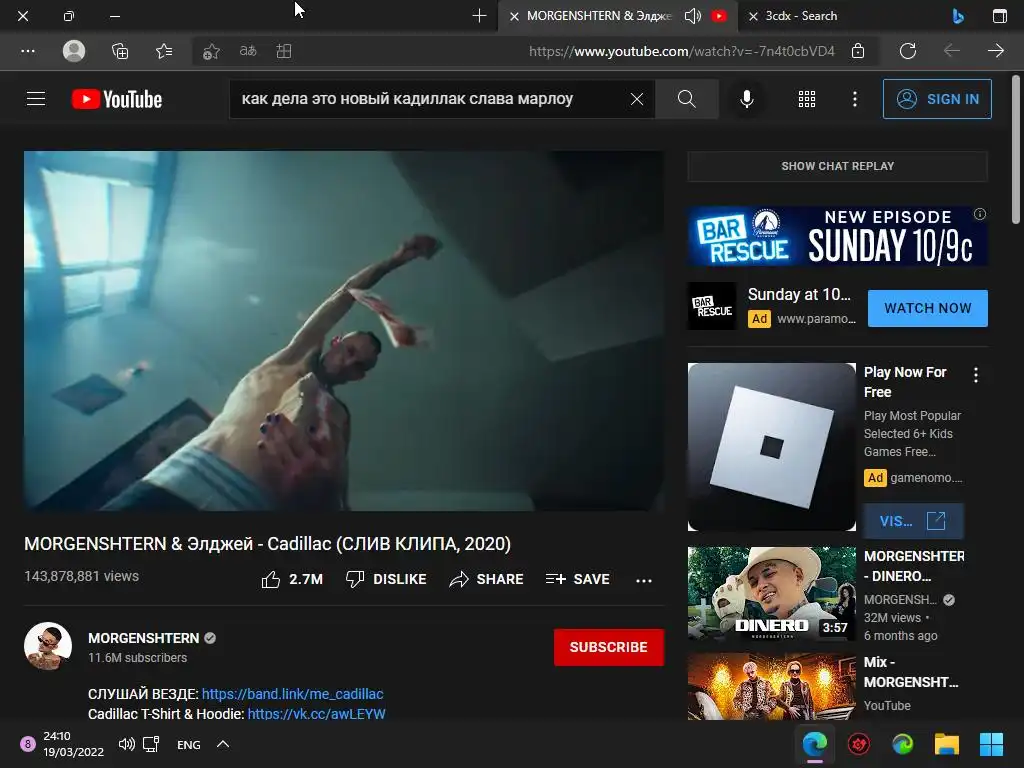Open the apps available icon in address bar
Viewport: 1024px width, 768px height.
[x=283, y=51]
